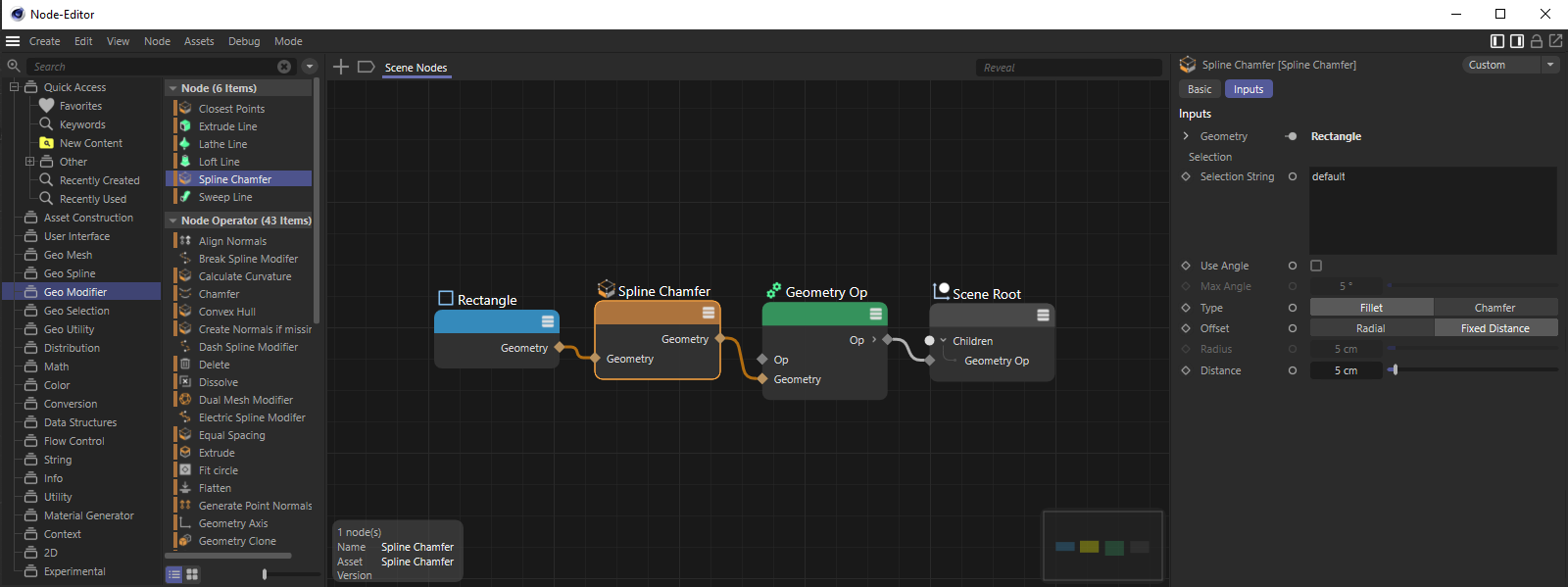Viewport: 1568px width, 587px height.
Task: Click the Extrude Line node icon
Action: tap(185, 126)
